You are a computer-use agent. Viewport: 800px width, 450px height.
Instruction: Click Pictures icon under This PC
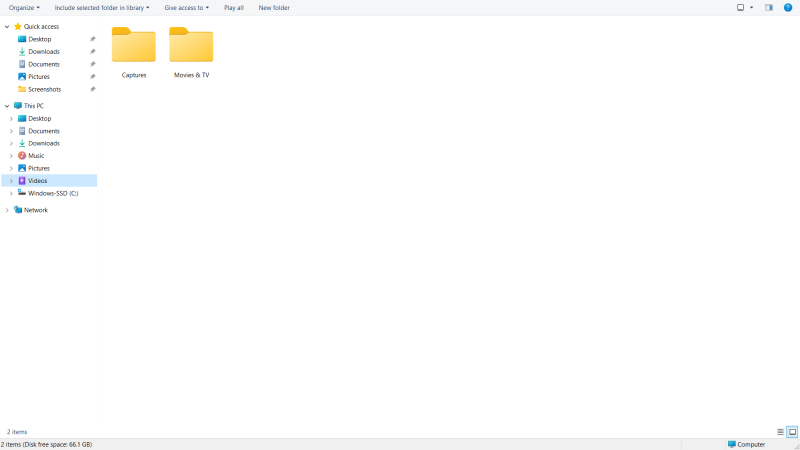[x=22, y=168]
